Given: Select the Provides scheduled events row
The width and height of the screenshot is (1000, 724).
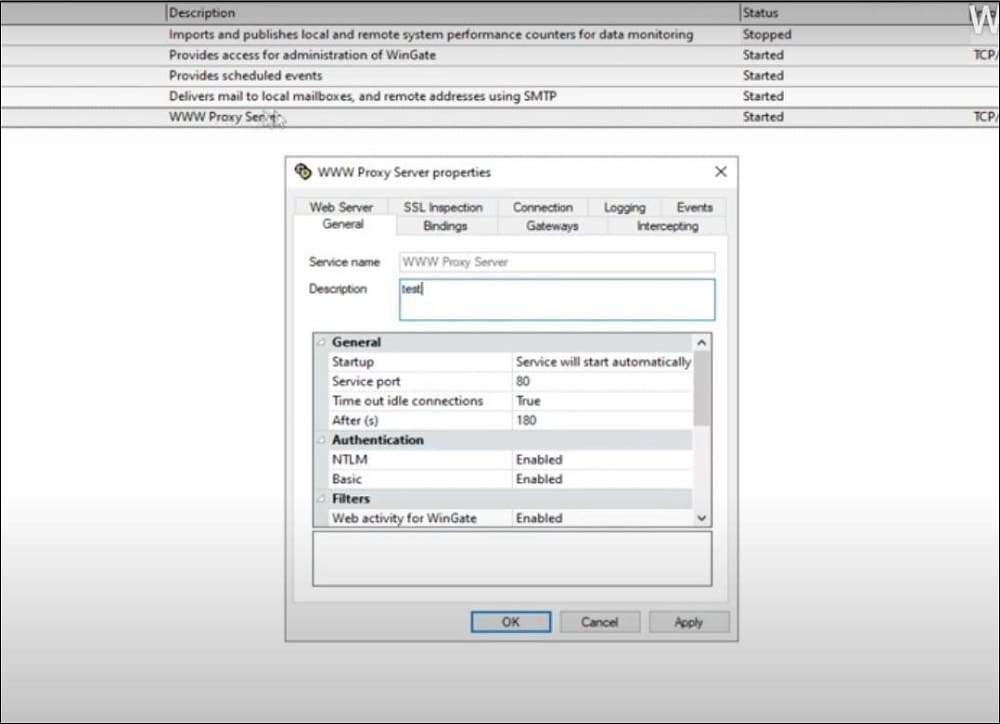Looking at the screenshot, I should click(x=500, y=75).
